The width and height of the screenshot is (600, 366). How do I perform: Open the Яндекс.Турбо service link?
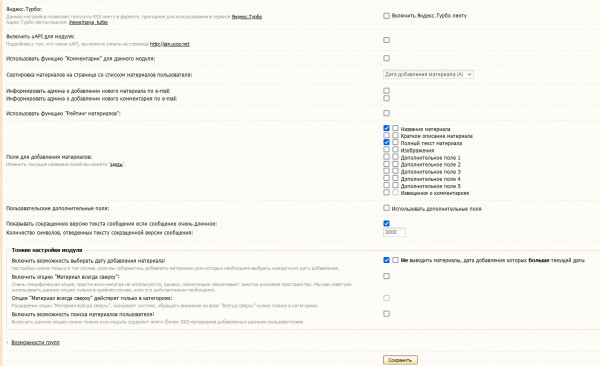(x=247, y=17)
